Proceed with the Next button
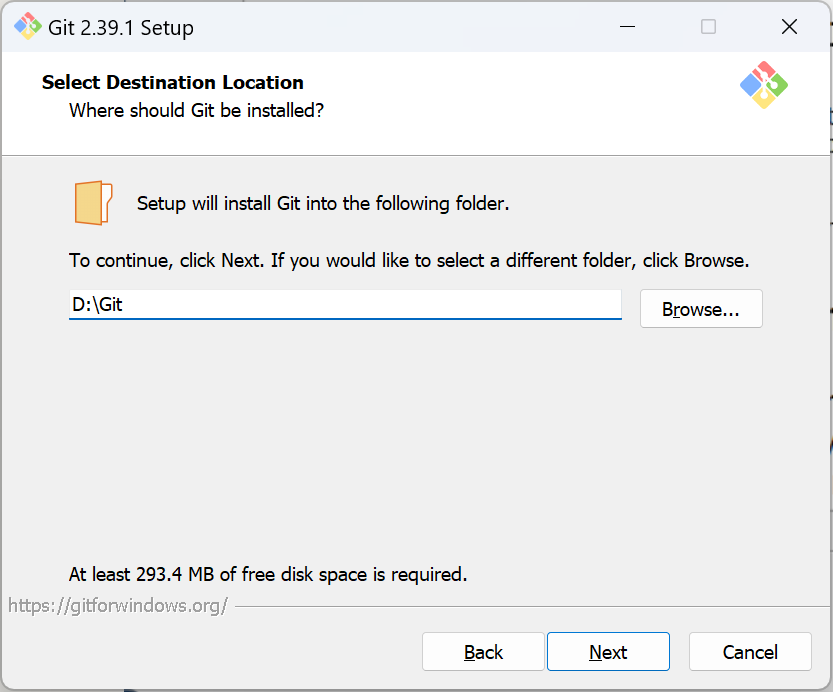833x692 pixels. (608, 652)
